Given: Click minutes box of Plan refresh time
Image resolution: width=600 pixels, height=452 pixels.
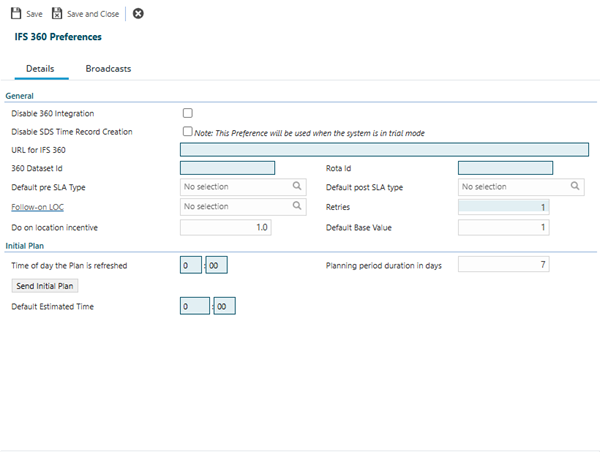Looking at the screenshot, I should [217, 265].
